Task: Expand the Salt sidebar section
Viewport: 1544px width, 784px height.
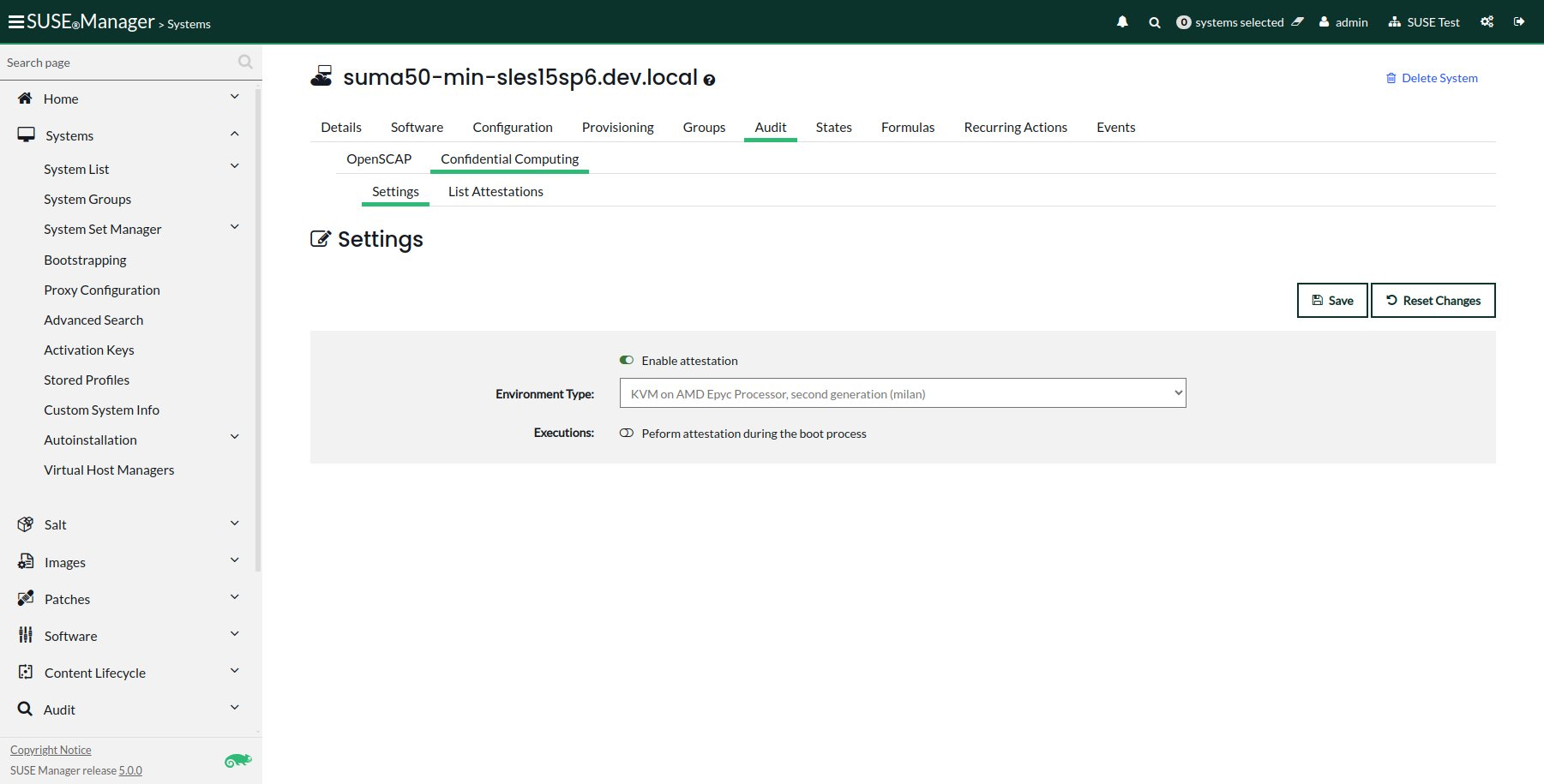Action: 130,524
